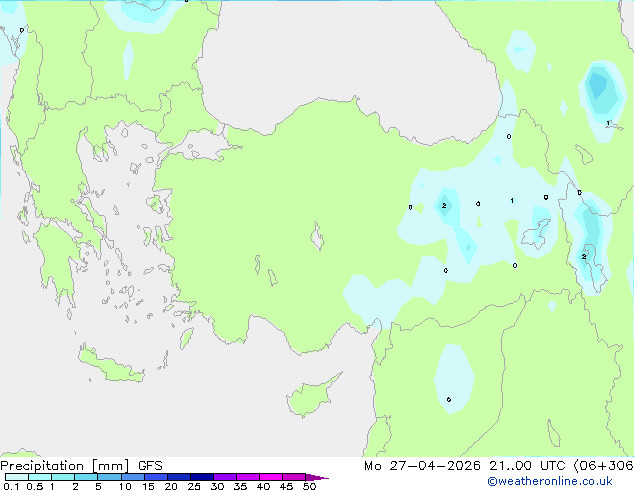Image resolution: width=634 pixels, height=490 pixels.
Task: Select the 45–50 mm legend color box
Action: click(x=294, y=477)
